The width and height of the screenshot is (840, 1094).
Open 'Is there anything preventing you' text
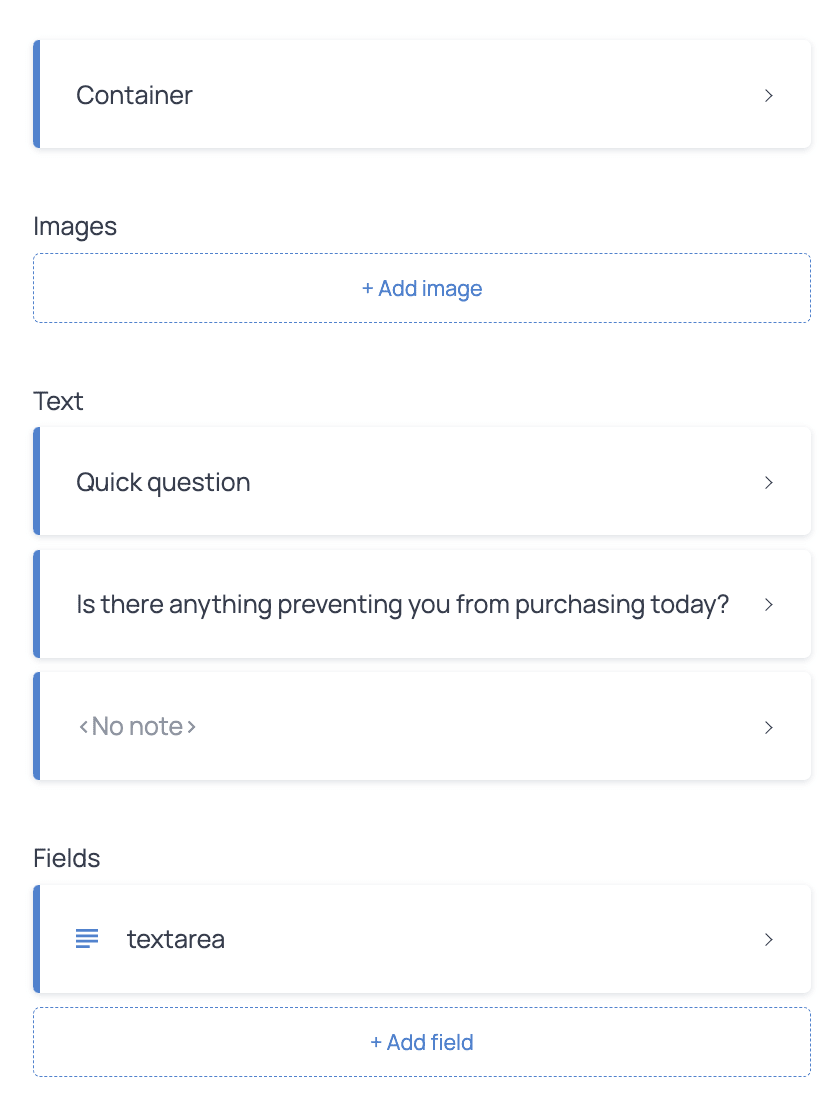pyautogui.click(x=403, y=604)
